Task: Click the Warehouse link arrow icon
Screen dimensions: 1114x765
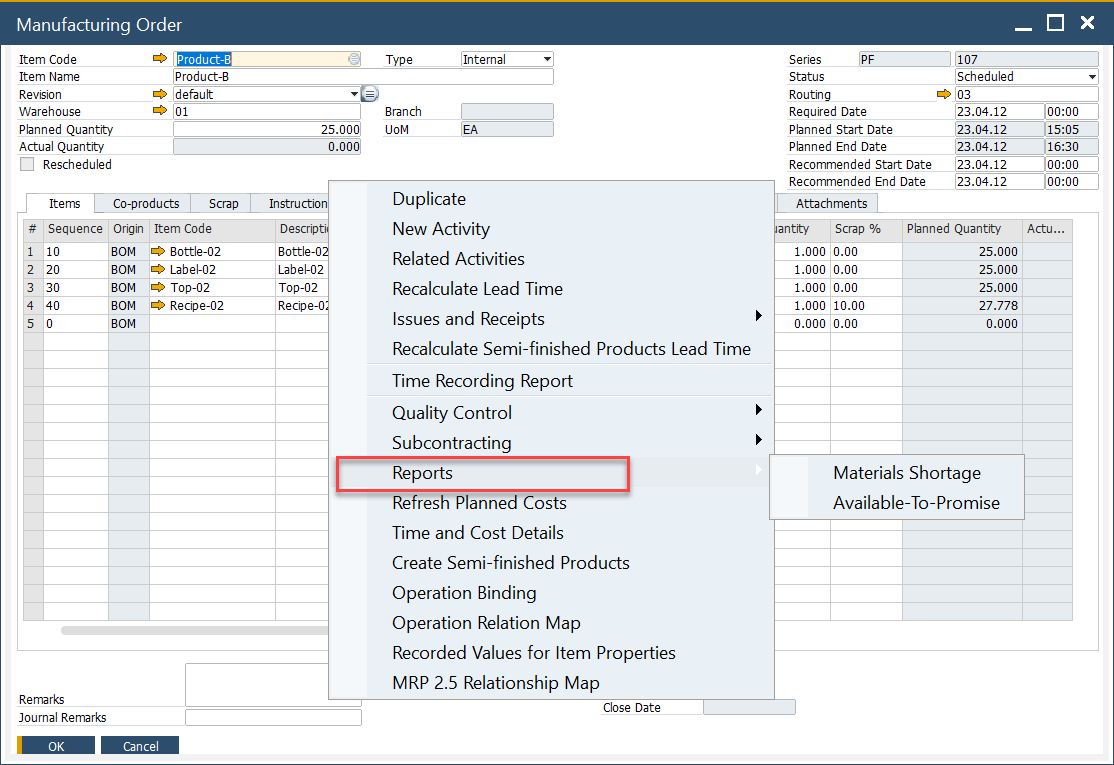Action: [159, 111]
